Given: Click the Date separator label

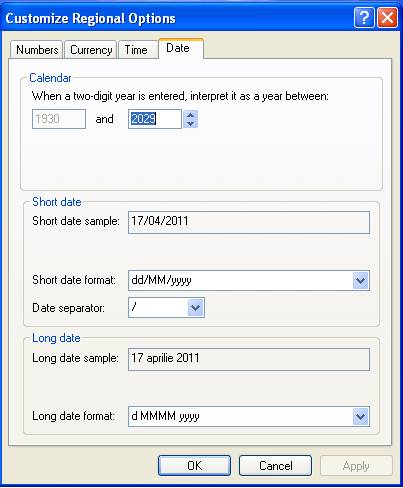Looking at the screenshot, I should [68, 308].
